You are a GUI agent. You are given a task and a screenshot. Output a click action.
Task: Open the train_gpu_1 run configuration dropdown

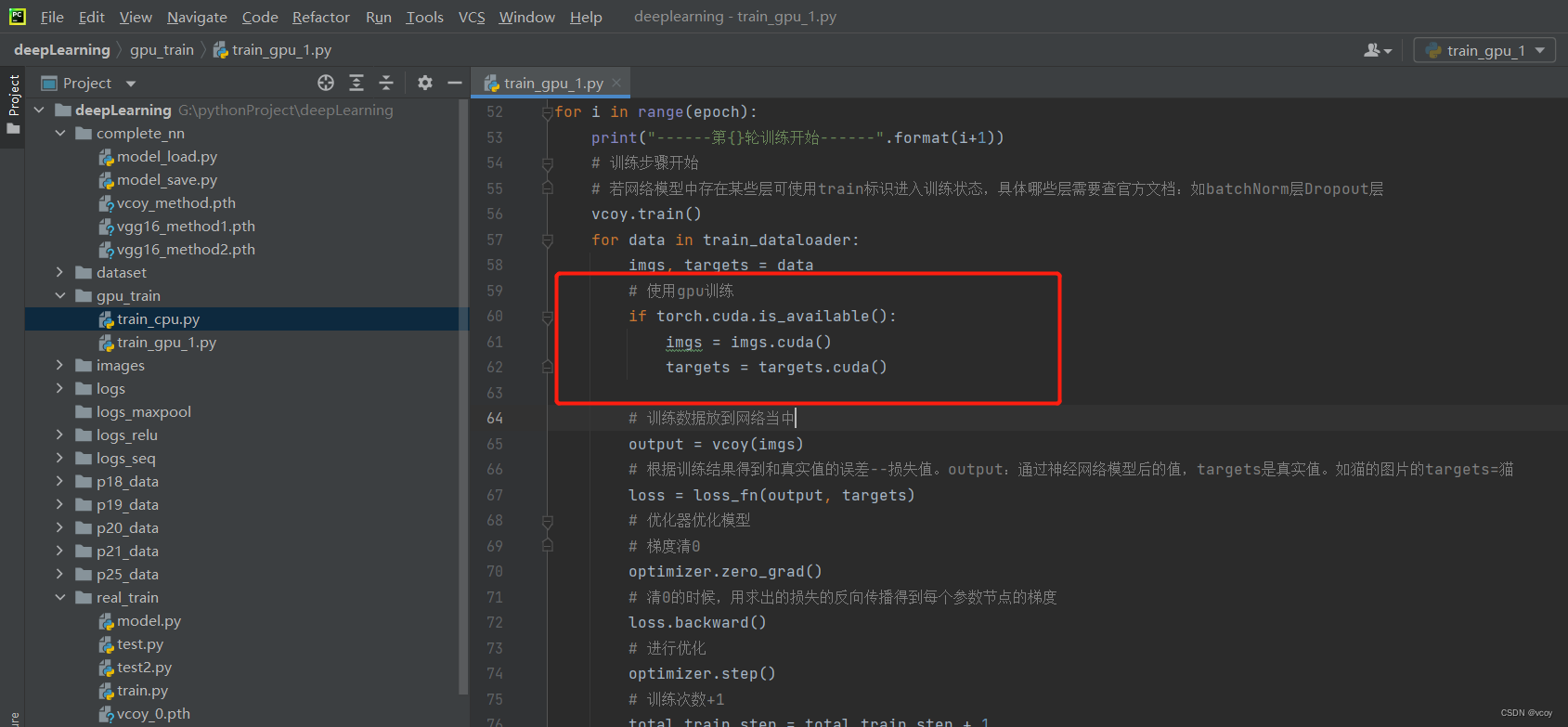point(1484,50)
